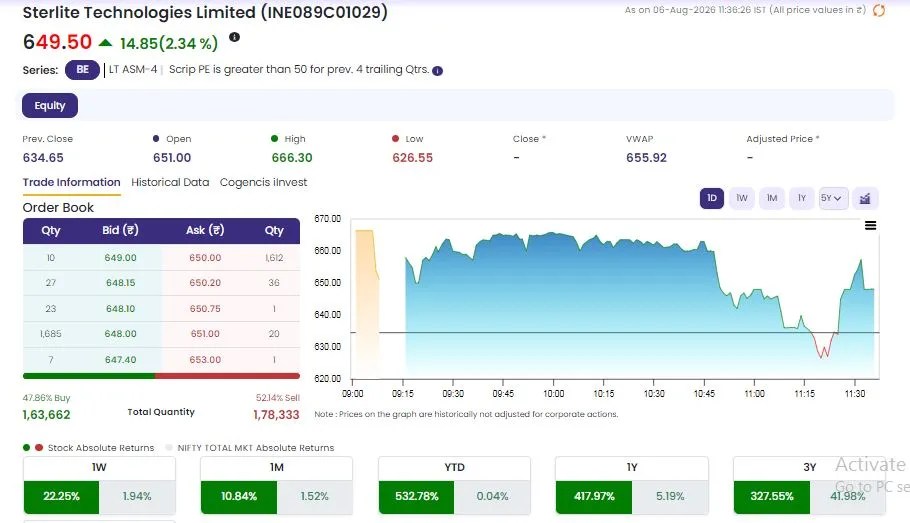Open the info icon next to price change
Image resolution: width=910 pixels, height=523 pixels.
pos(234,37)
